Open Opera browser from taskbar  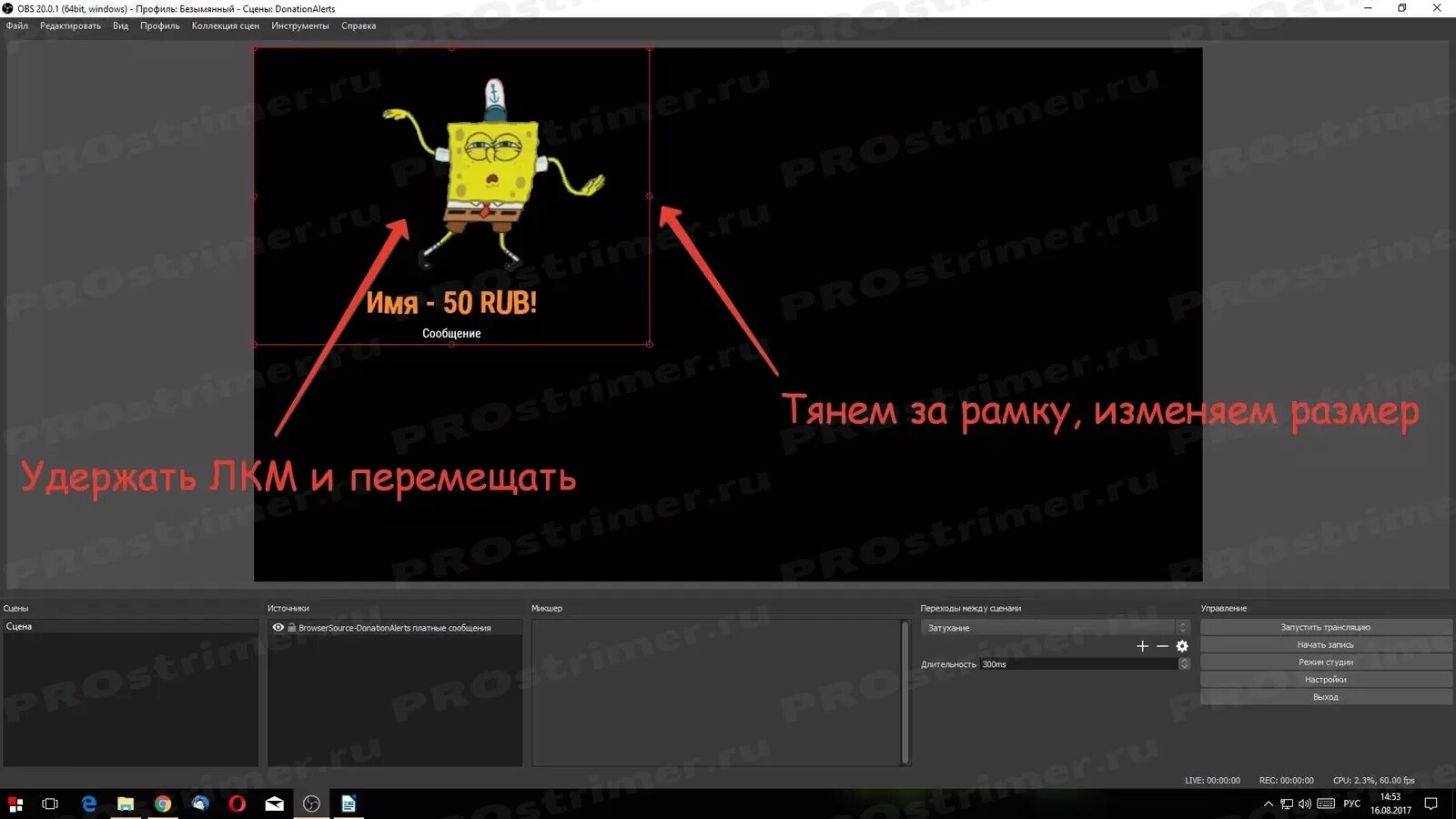pyautogui.click(x=238, y=804)
